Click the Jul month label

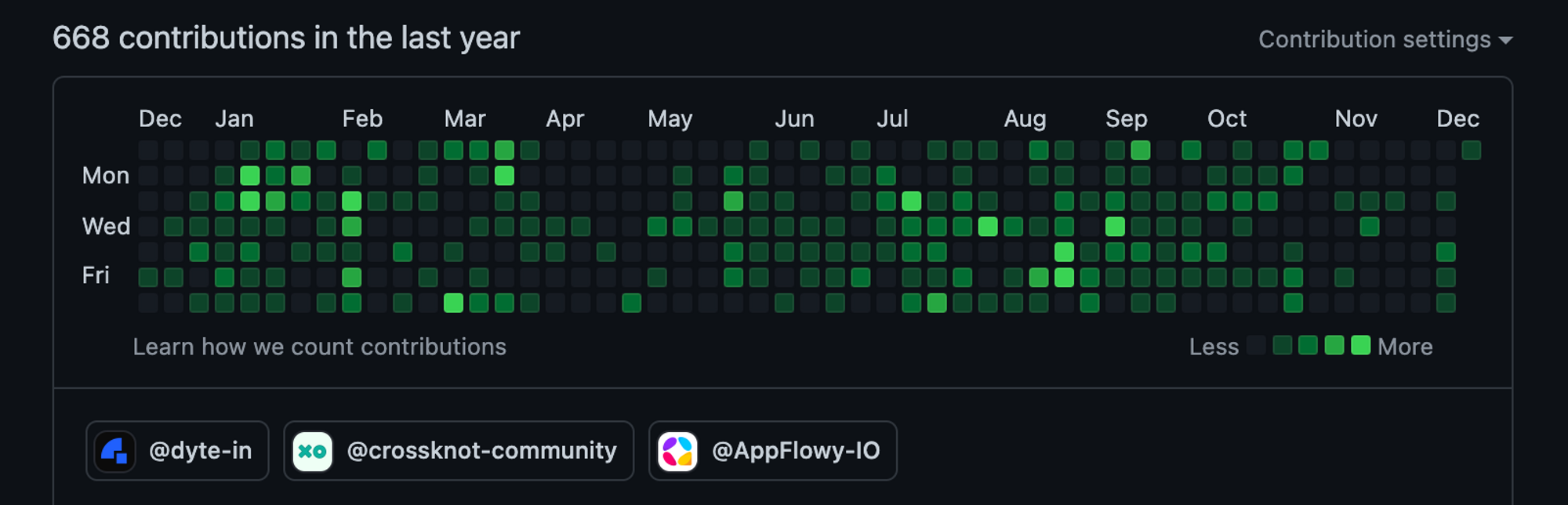coord(893,118)
